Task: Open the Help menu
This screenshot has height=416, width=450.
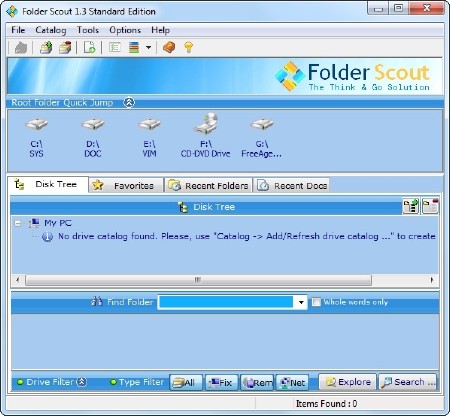Action: point(160,30)
